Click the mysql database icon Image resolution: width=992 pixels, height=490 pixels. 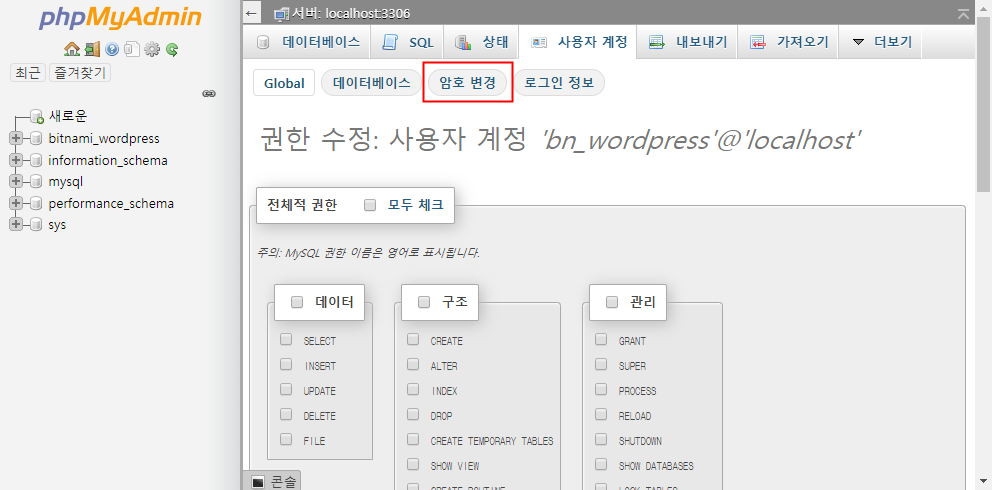(x=36, y=181)
